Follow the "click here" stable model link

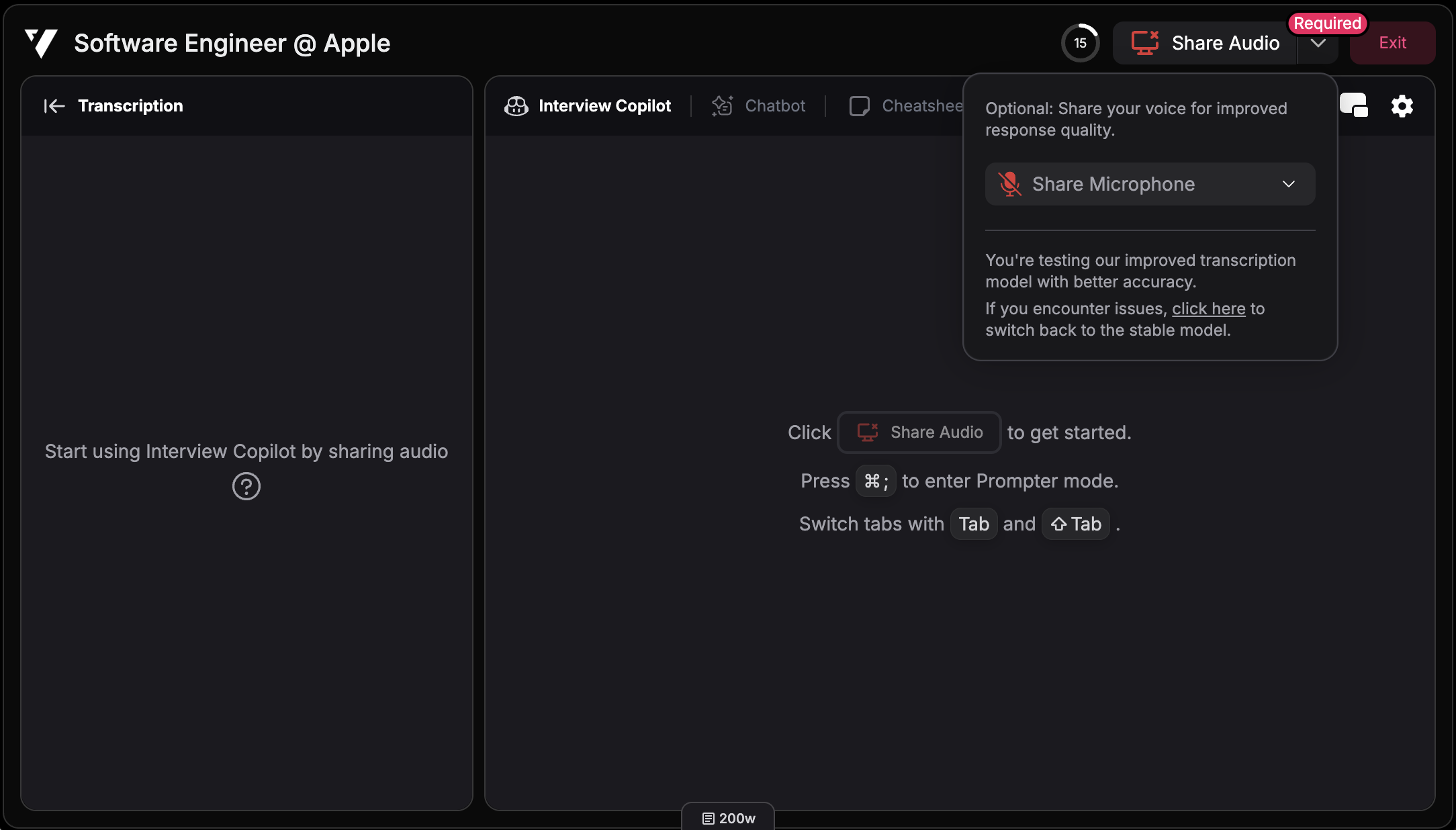click(1208, 309)
